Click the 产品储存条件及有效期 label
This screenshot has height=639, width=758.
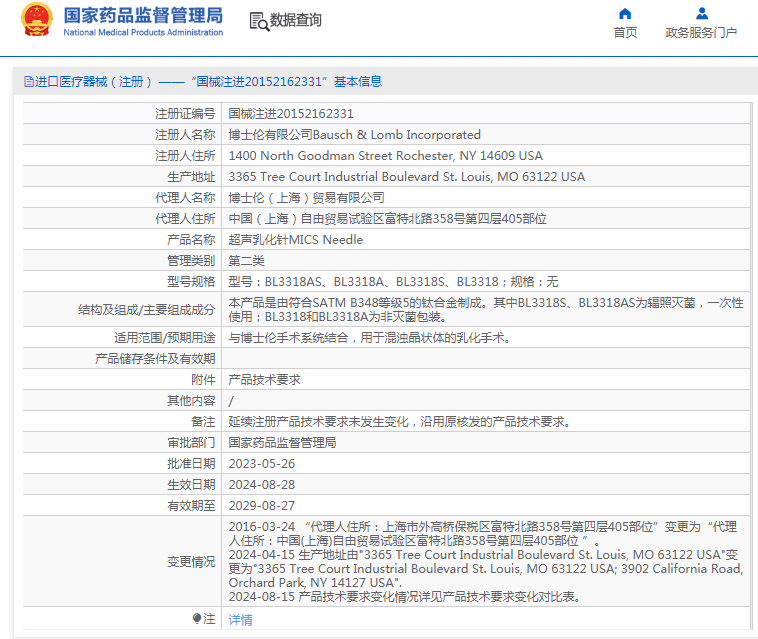point(155,359)
